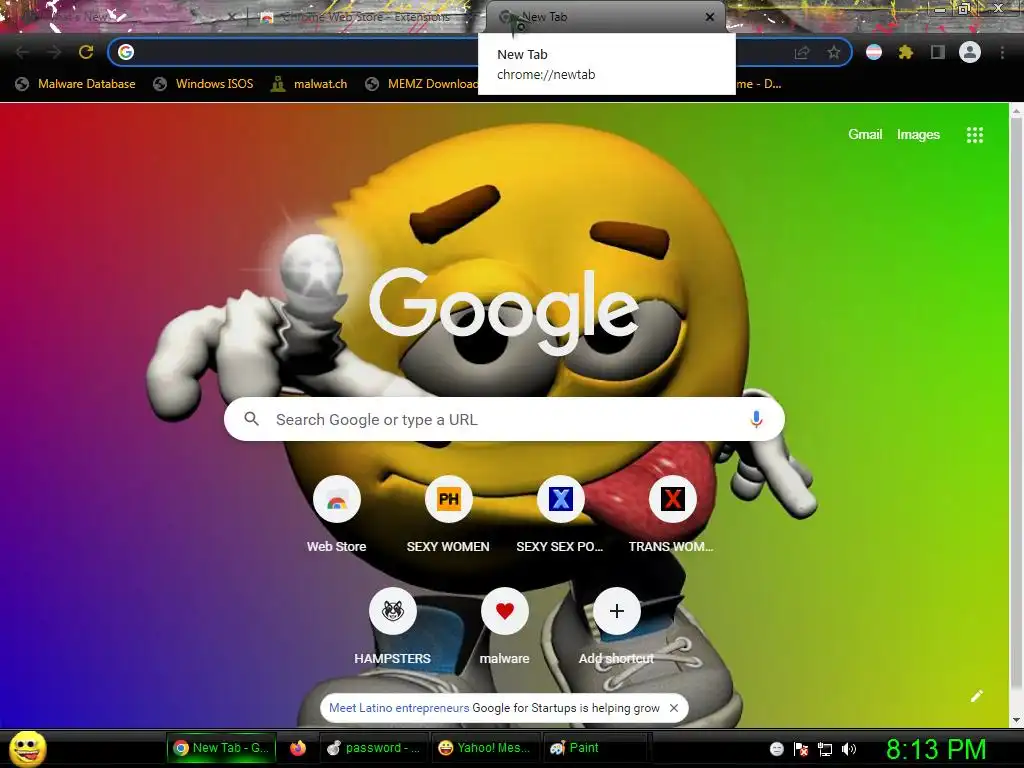Click the 8:13 PM clock
The height and width of the screenshot is (768, 1024).
(x=936, y=749)
